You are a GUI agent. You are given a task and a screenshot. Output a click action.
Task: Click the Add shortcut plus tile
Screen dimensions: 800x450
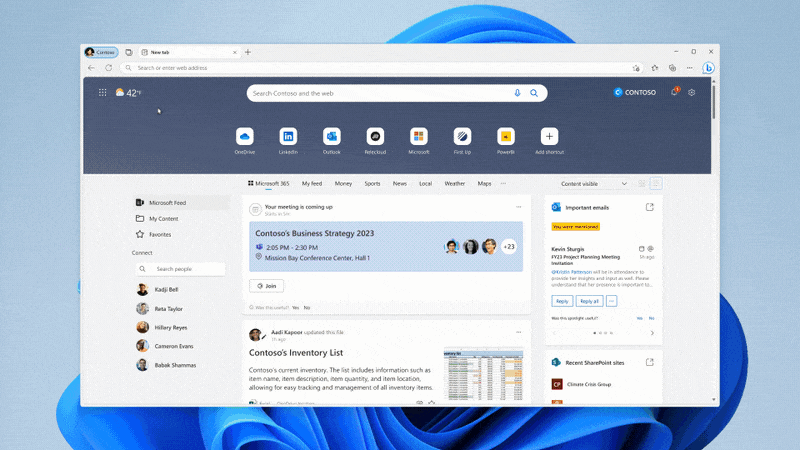(549, 136)
